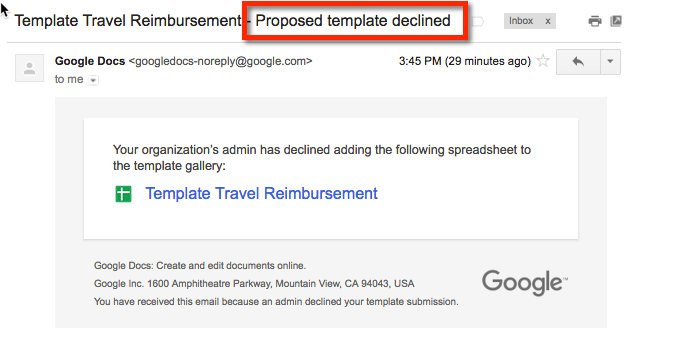Click the Mountain View address footer line
Screen dimensions: 675x360
coord(254,284)
